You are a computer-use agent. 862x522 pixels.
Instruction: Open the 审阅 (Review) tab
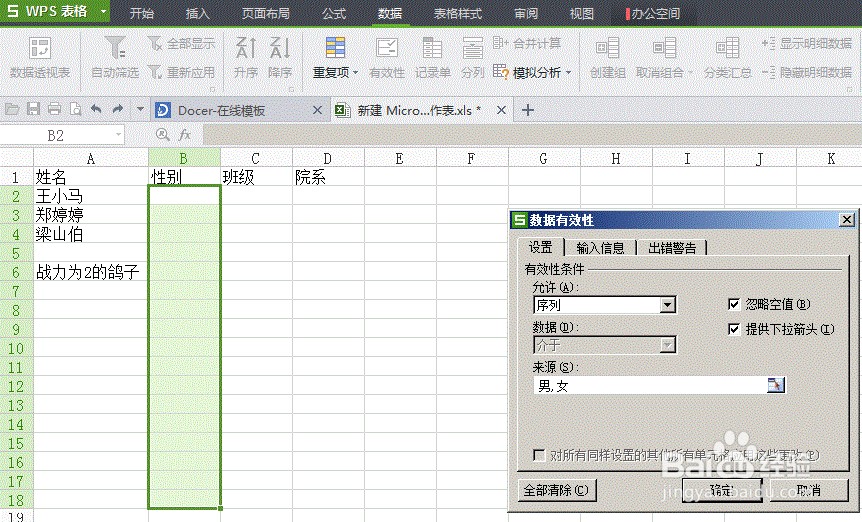point(526,13)
